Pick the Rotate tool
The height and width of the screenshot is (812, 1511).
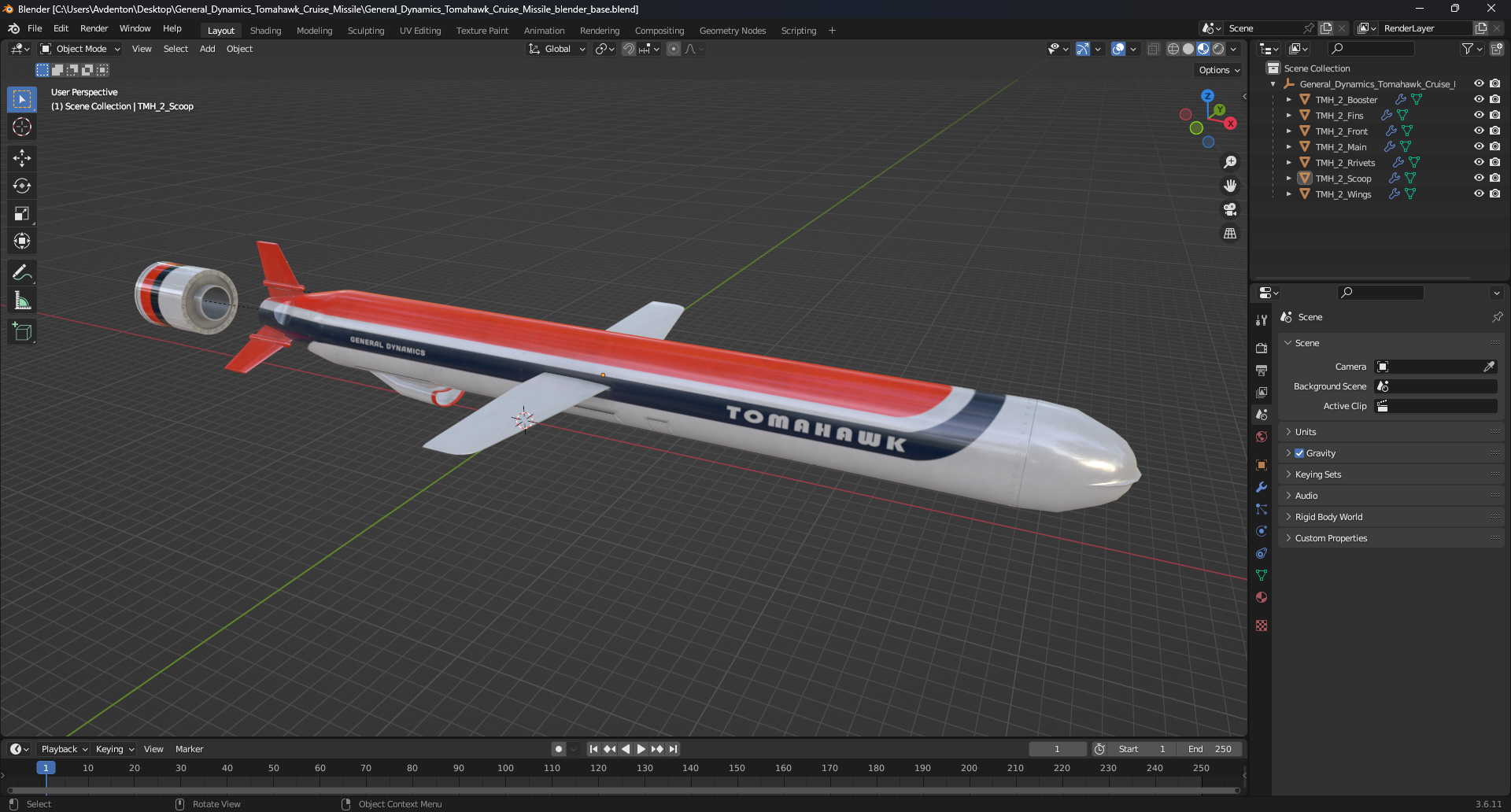click(x=22, y=186)
